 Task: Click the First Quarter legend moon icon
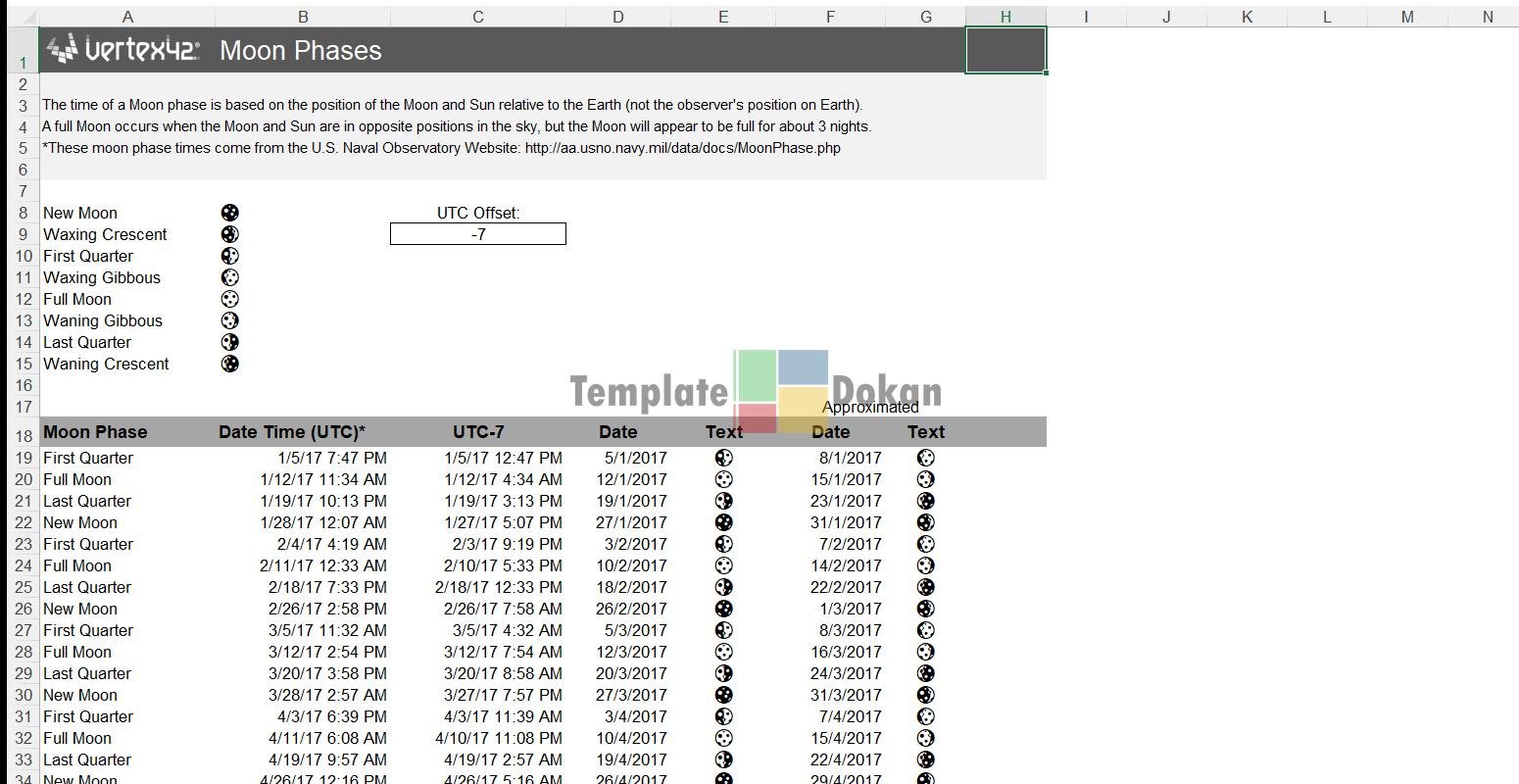(x=229, y=256)
